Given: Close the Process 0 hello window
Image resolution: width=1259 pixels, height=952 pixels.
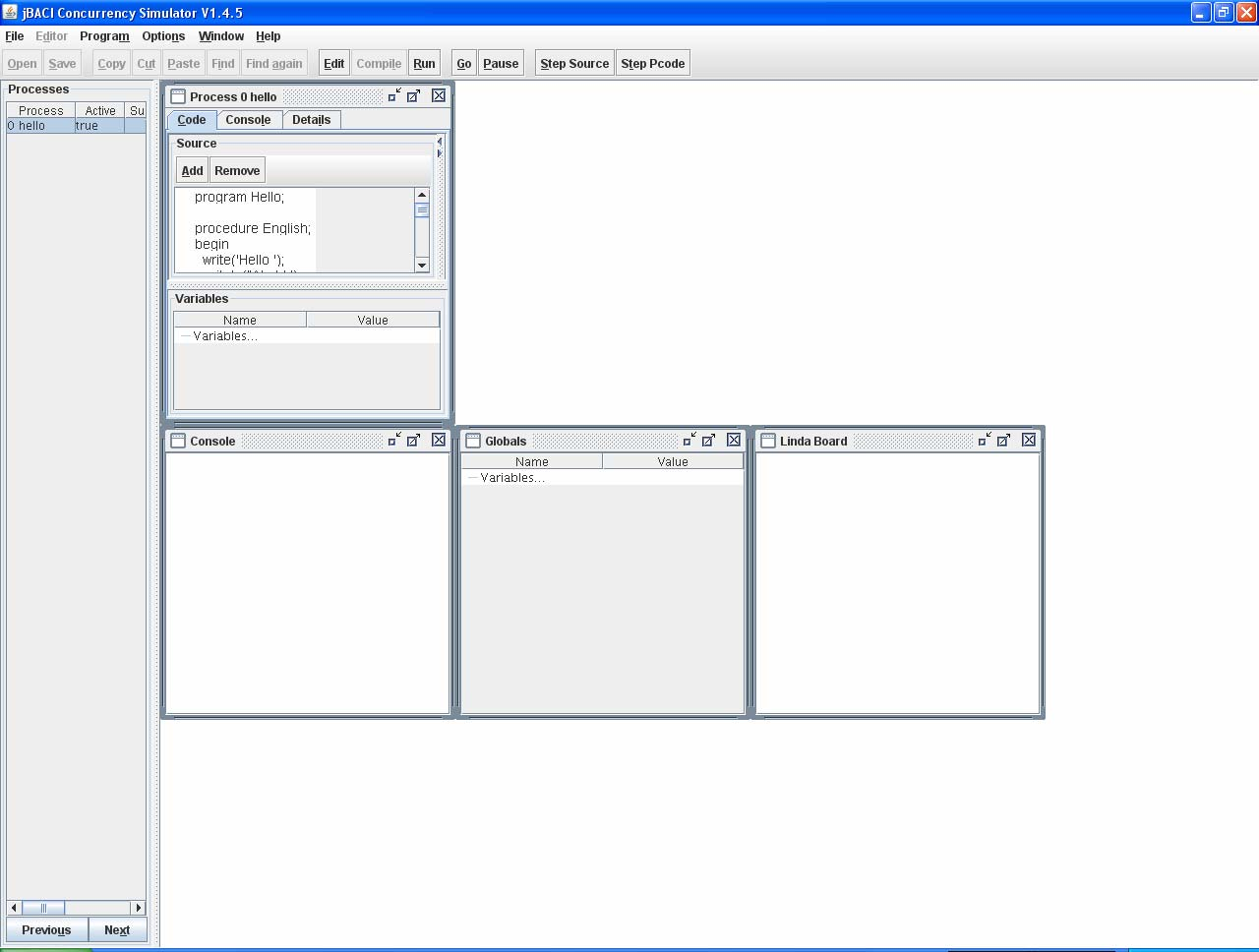Looking at the screenshot, I should [439, 95].
